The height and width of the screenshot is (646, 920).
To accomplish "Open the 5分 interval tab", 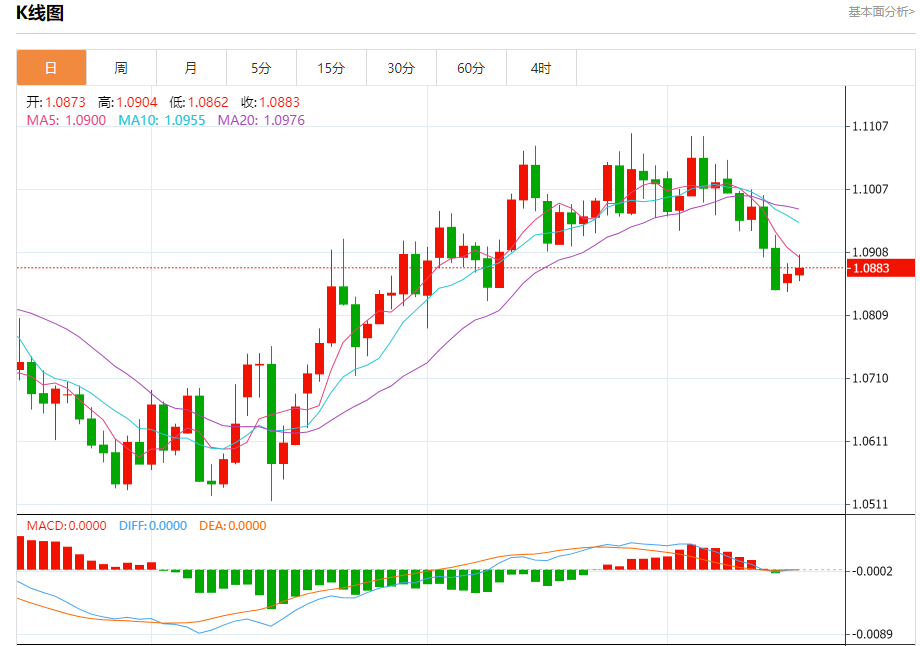I will click(x=261, y=68).
